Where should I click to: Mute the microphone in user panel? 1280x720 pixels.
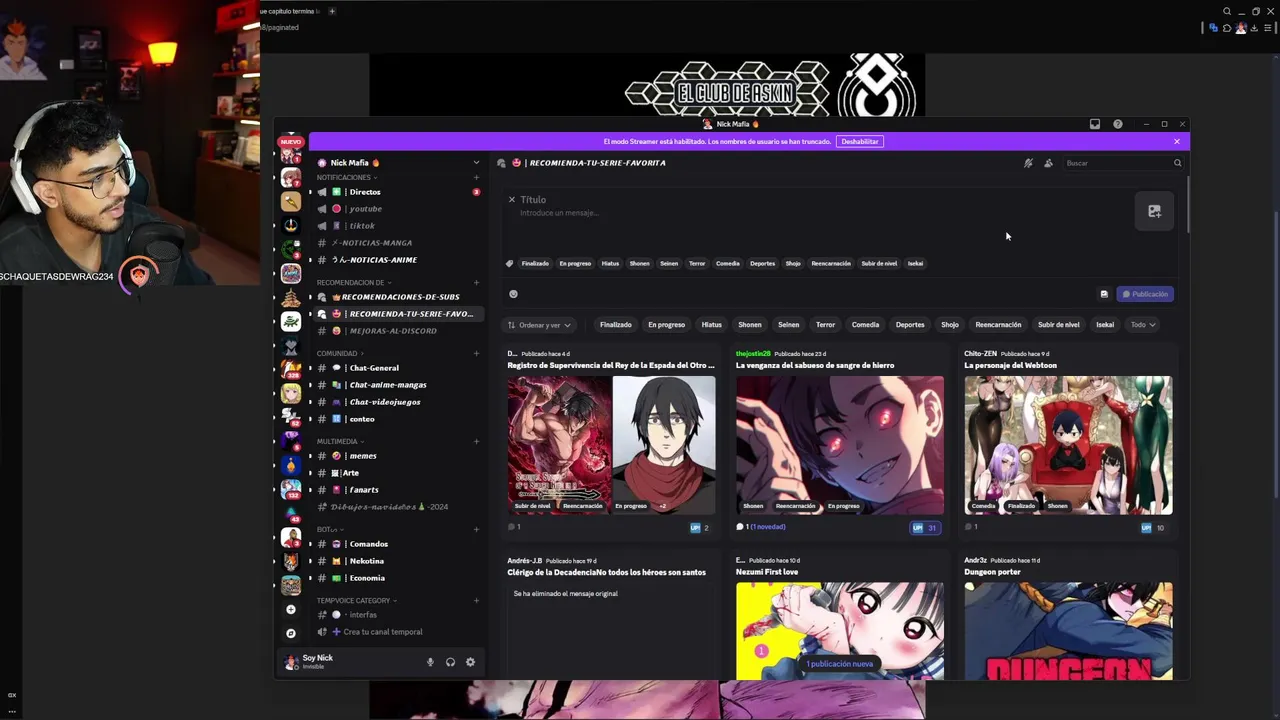point(430,662)
